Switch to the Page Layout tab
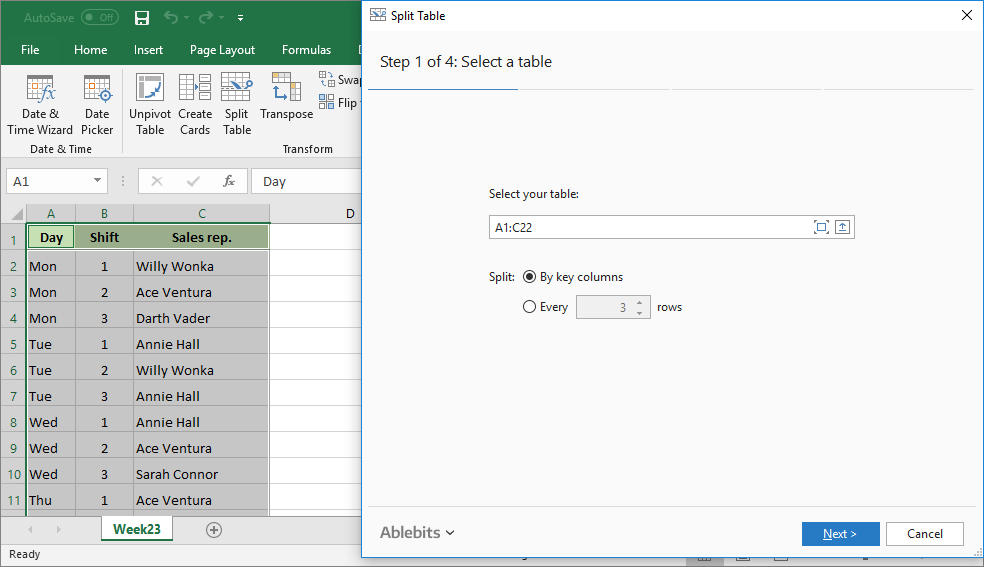Image resolution: width=984 pixels, height=567 pixels. (222, 50)
